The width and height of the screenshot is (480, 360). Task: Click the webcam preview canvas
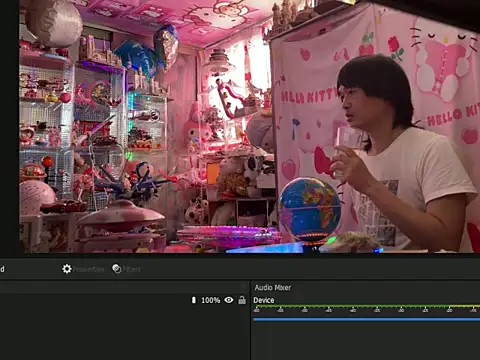click(x=249, y=126)
